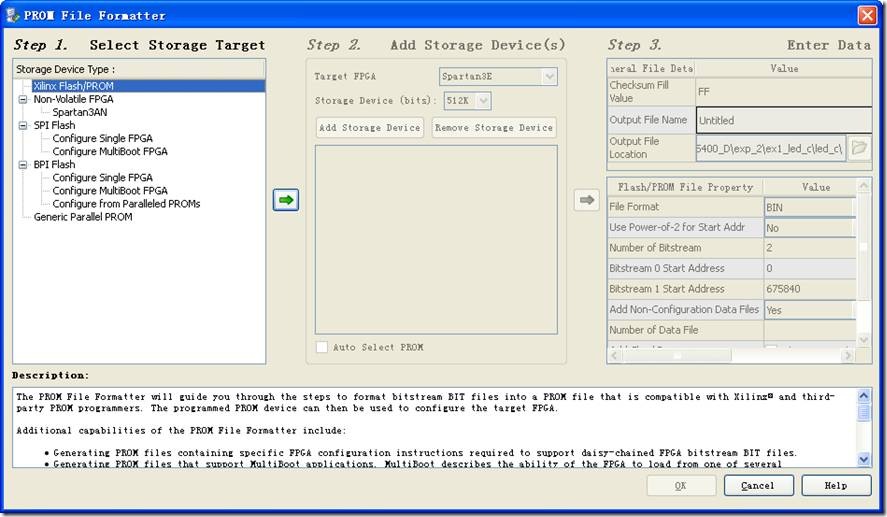Open the Output File Location folder browser
Screen dimensions: 887x517
(x=859, y=148)
